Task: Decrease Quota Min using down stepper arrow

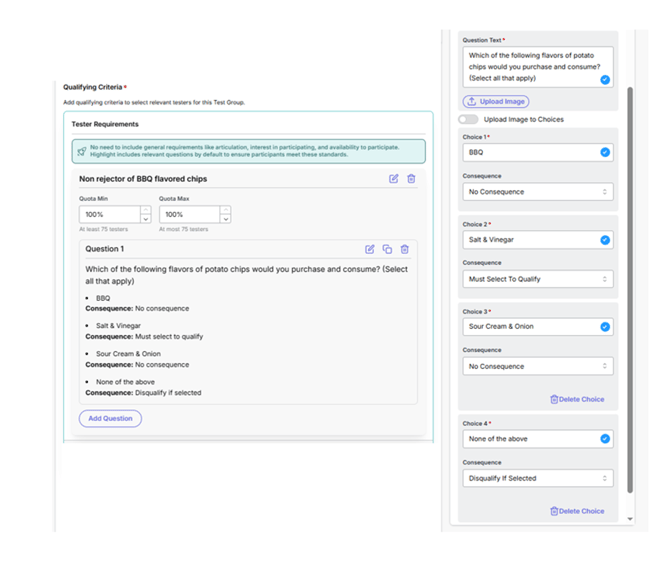Action: click(x=145, y=219)
